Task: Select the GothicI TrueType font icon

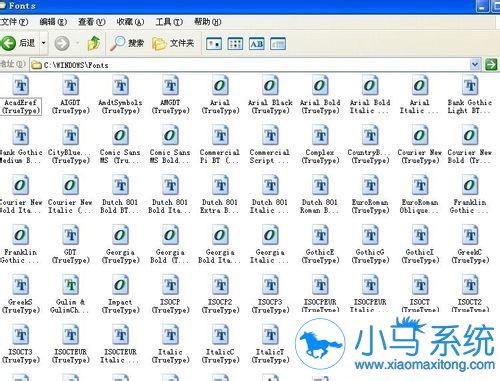Action: coord(420,235)
